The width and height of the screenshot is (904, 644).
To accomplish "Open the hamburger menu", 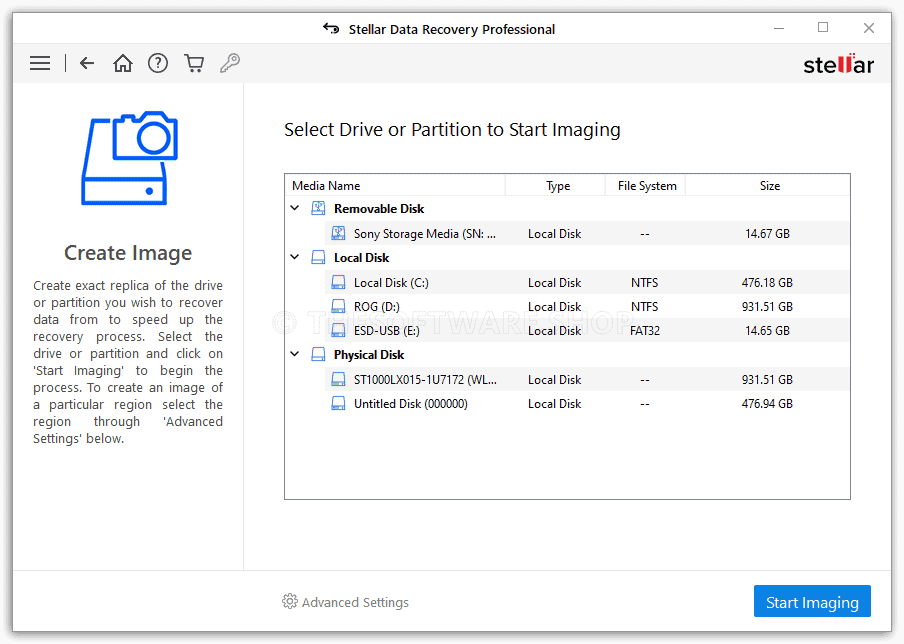I will [x=40, y=63].
